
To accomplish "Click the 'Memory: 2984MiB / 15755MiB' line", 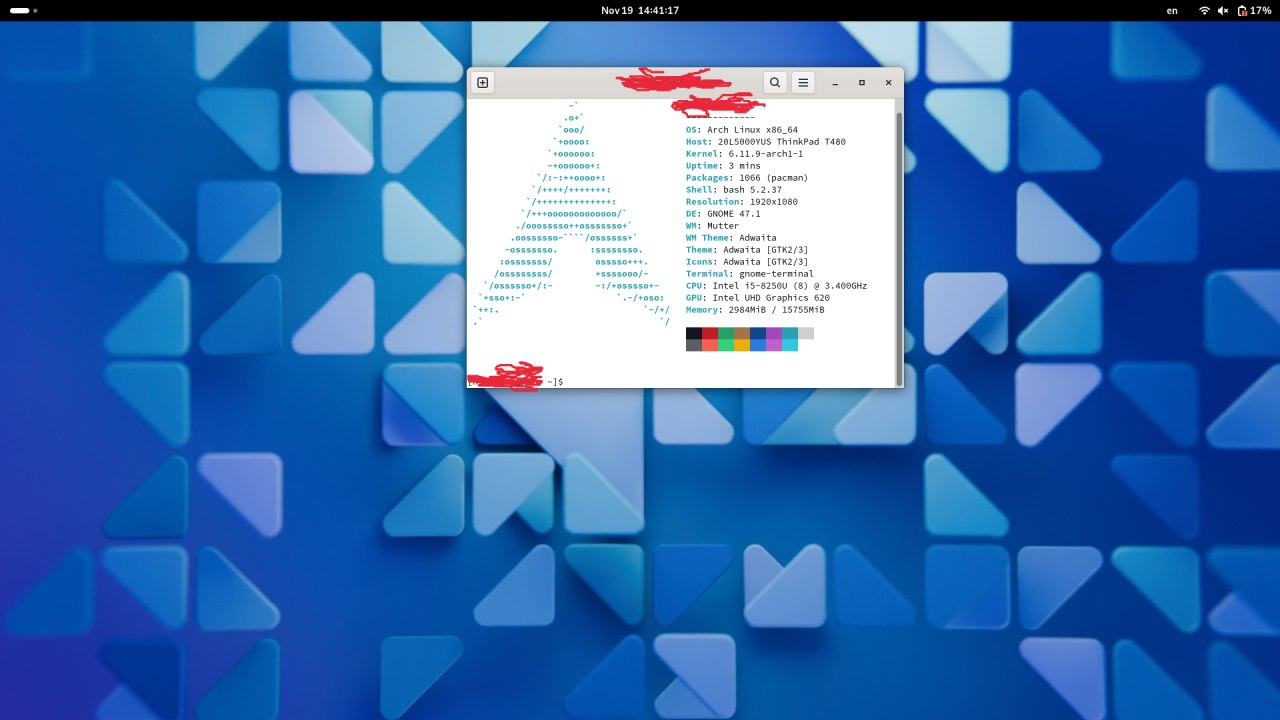I will (x=755, y=310).
